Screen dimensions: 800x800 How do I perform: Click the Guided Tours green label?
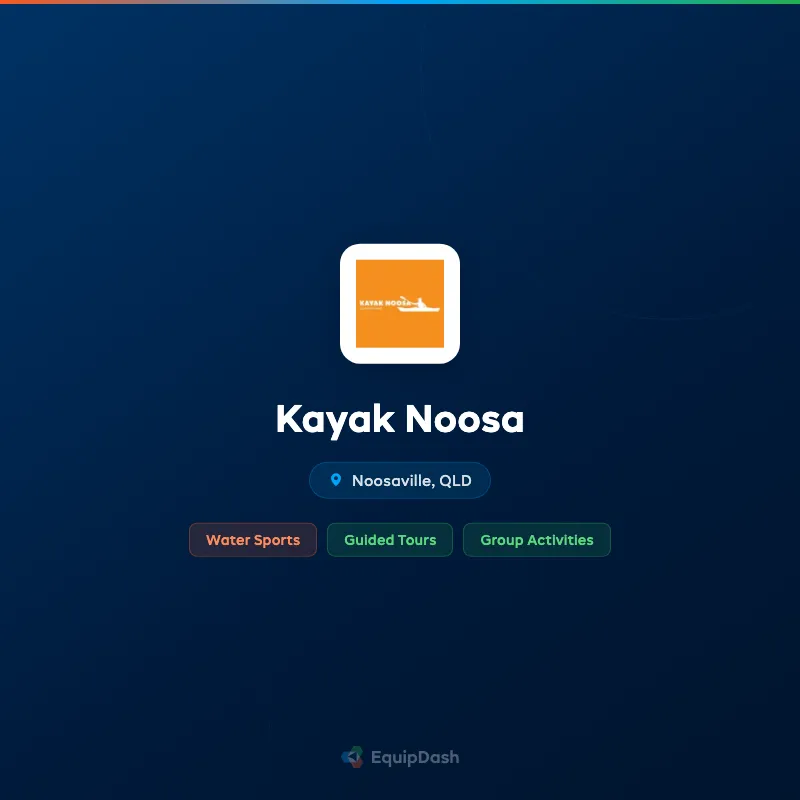coord(389,540)
